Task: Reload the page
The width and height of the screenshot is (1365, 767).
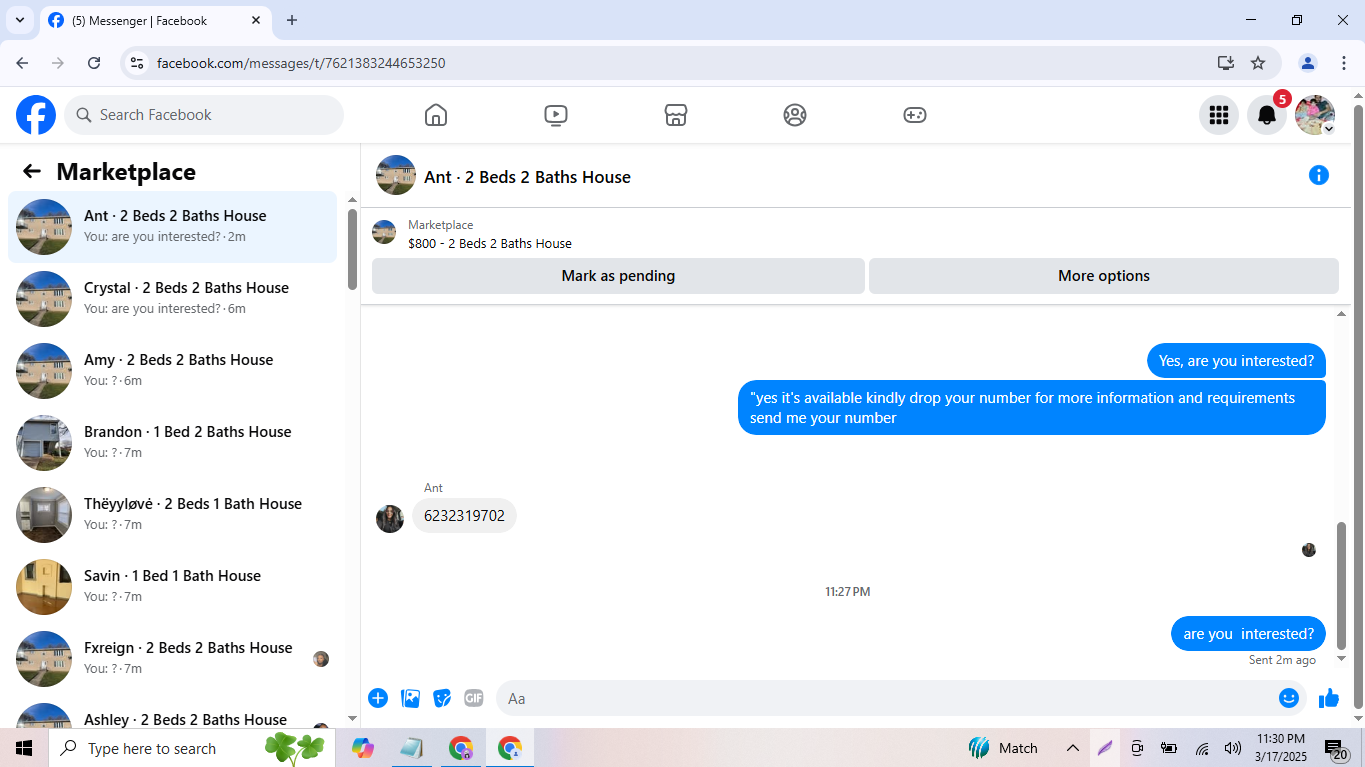Action: (94, 63)
